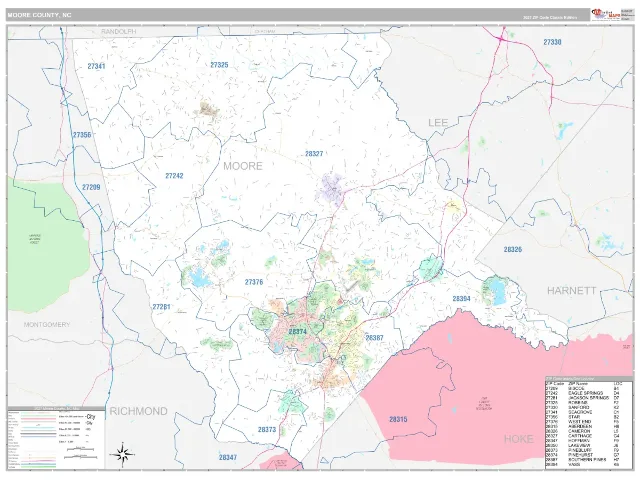
Task: Click the JACKSON SPRINGS row in ZIP index
Action: click(x=584, y=398)
